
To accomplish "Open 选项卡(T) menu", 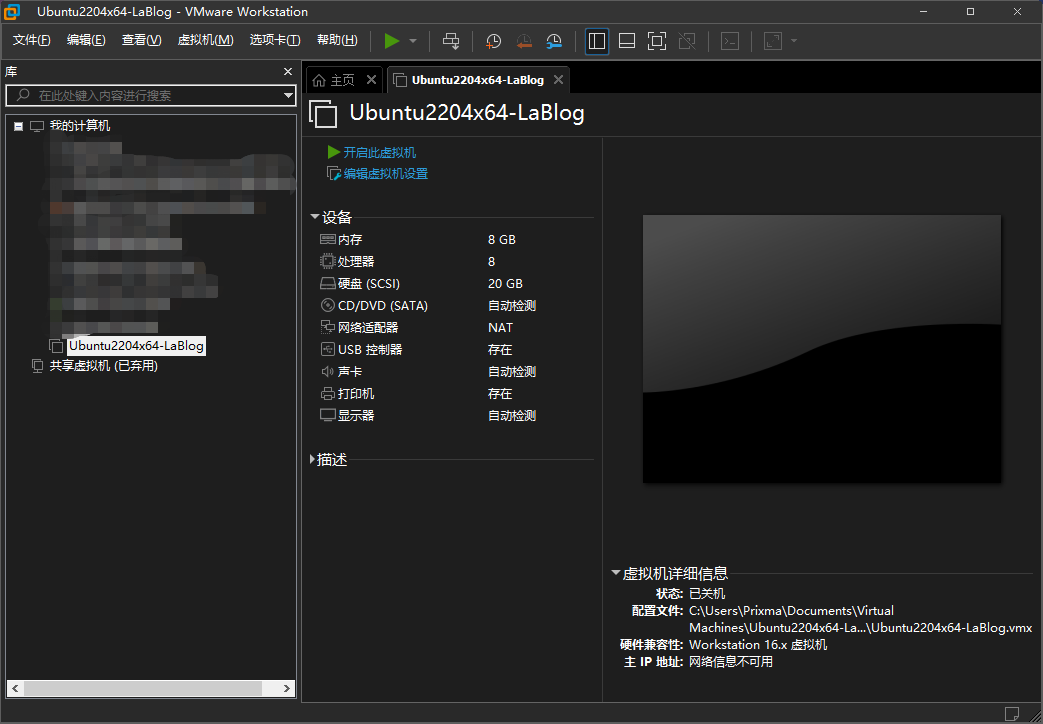I will pos(275,40).
